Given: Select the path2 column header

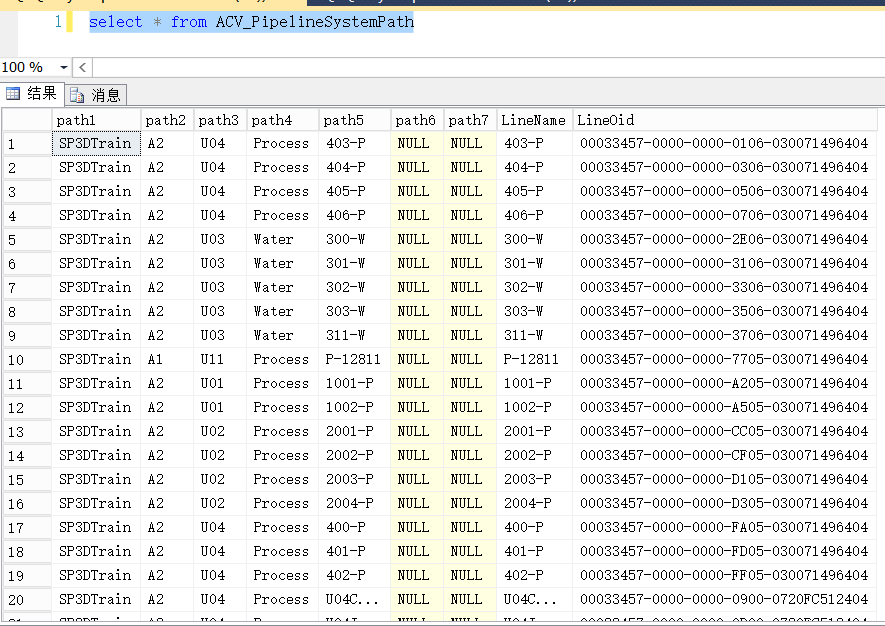Looking at the screenshot, I should coord(167,120).
